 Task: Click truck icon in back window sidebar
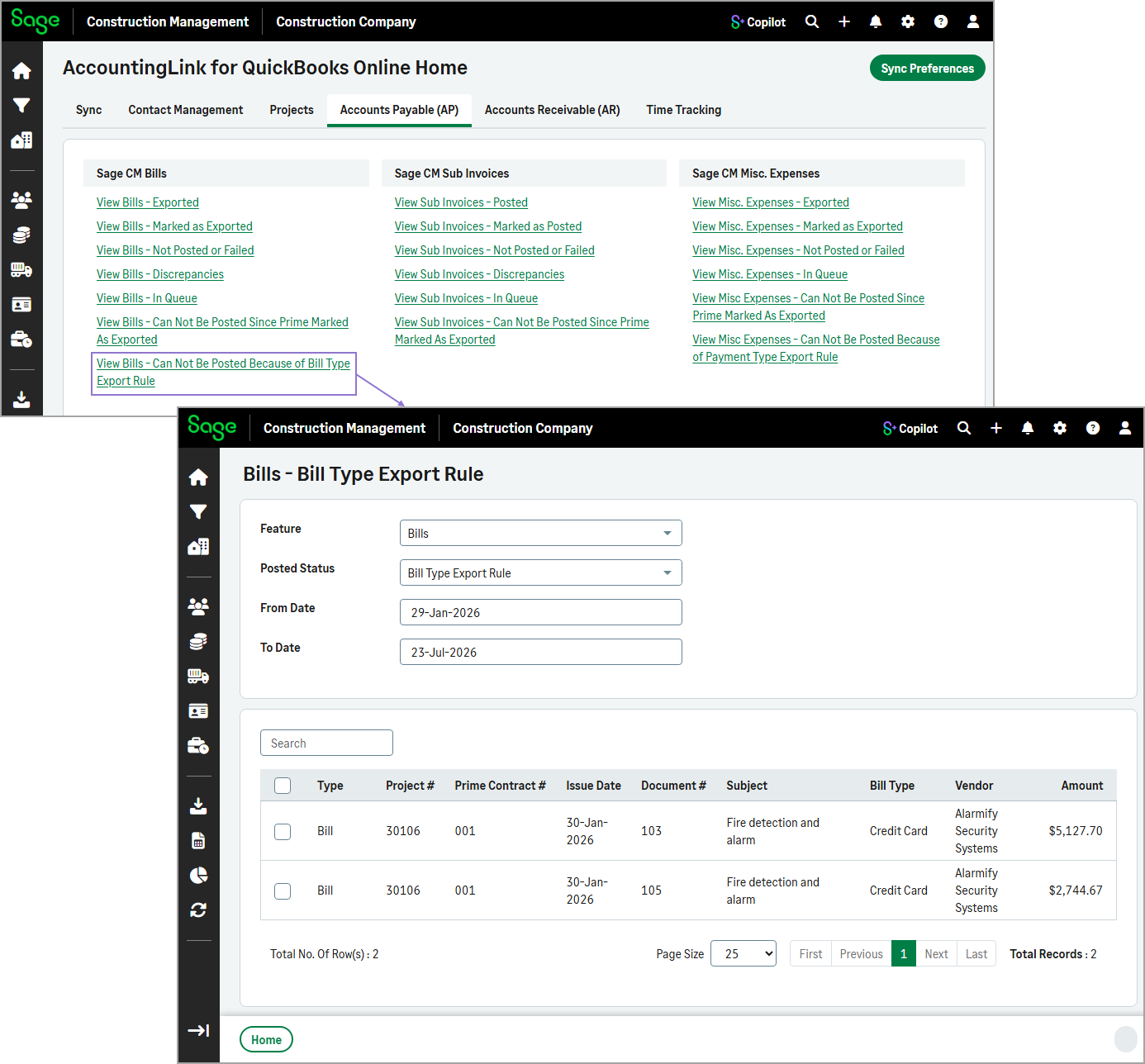coord(21,270)
